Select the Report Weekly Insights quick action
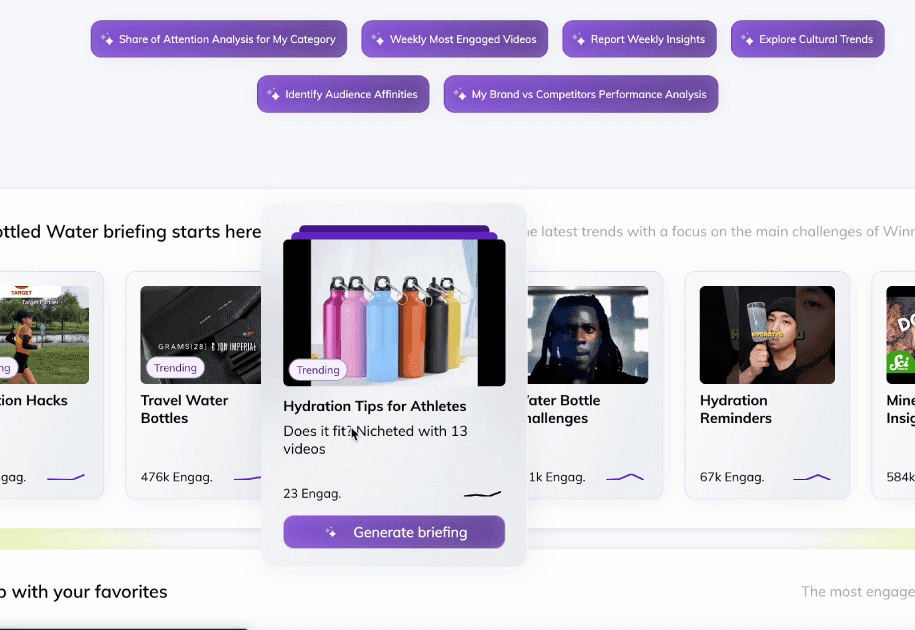Screen dimensions: 915x630 (x=639, y=38)
